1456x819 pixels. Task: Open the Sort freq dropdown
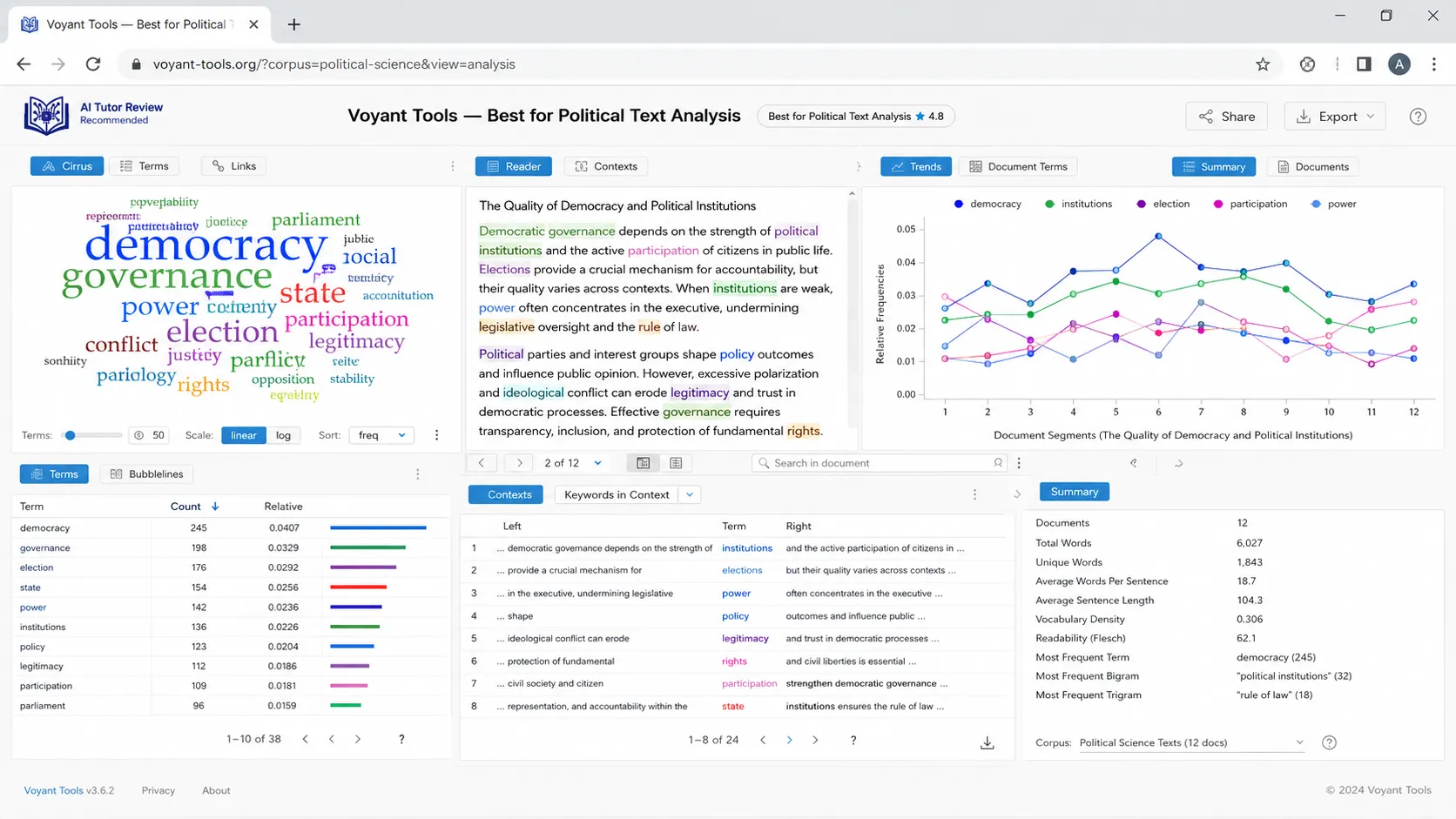381,435
